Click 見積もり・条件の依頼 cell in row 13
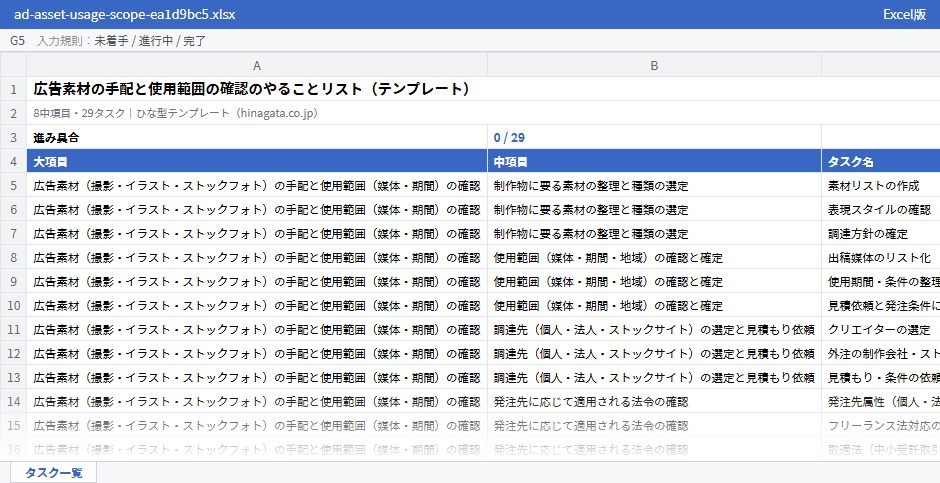940x483 pixels. click(x=881, y=377)
